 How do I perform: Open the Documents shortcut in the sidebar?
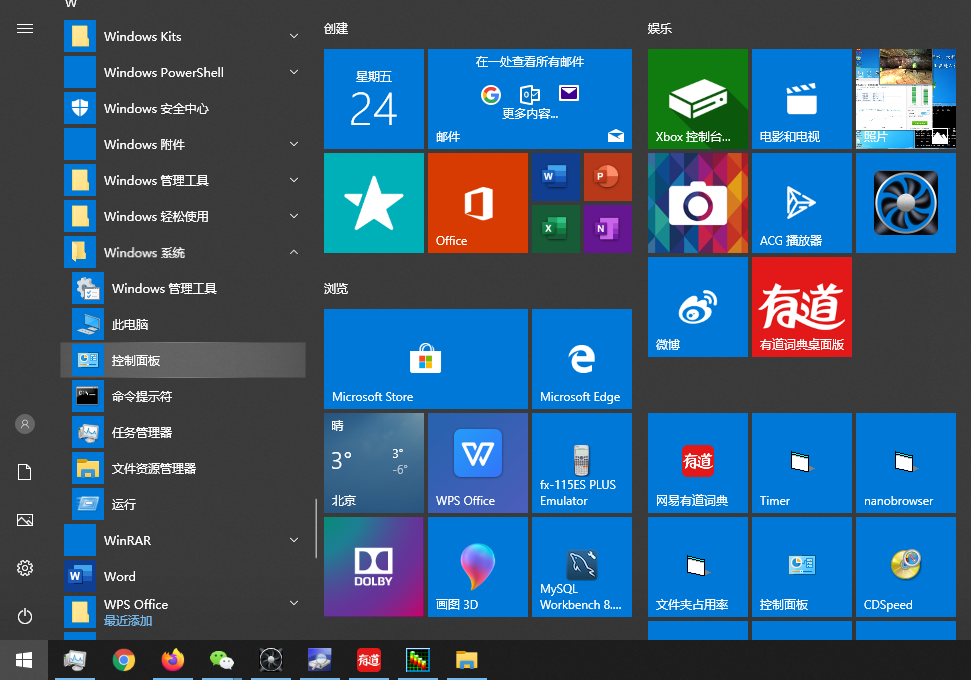(x=25, y=472)
